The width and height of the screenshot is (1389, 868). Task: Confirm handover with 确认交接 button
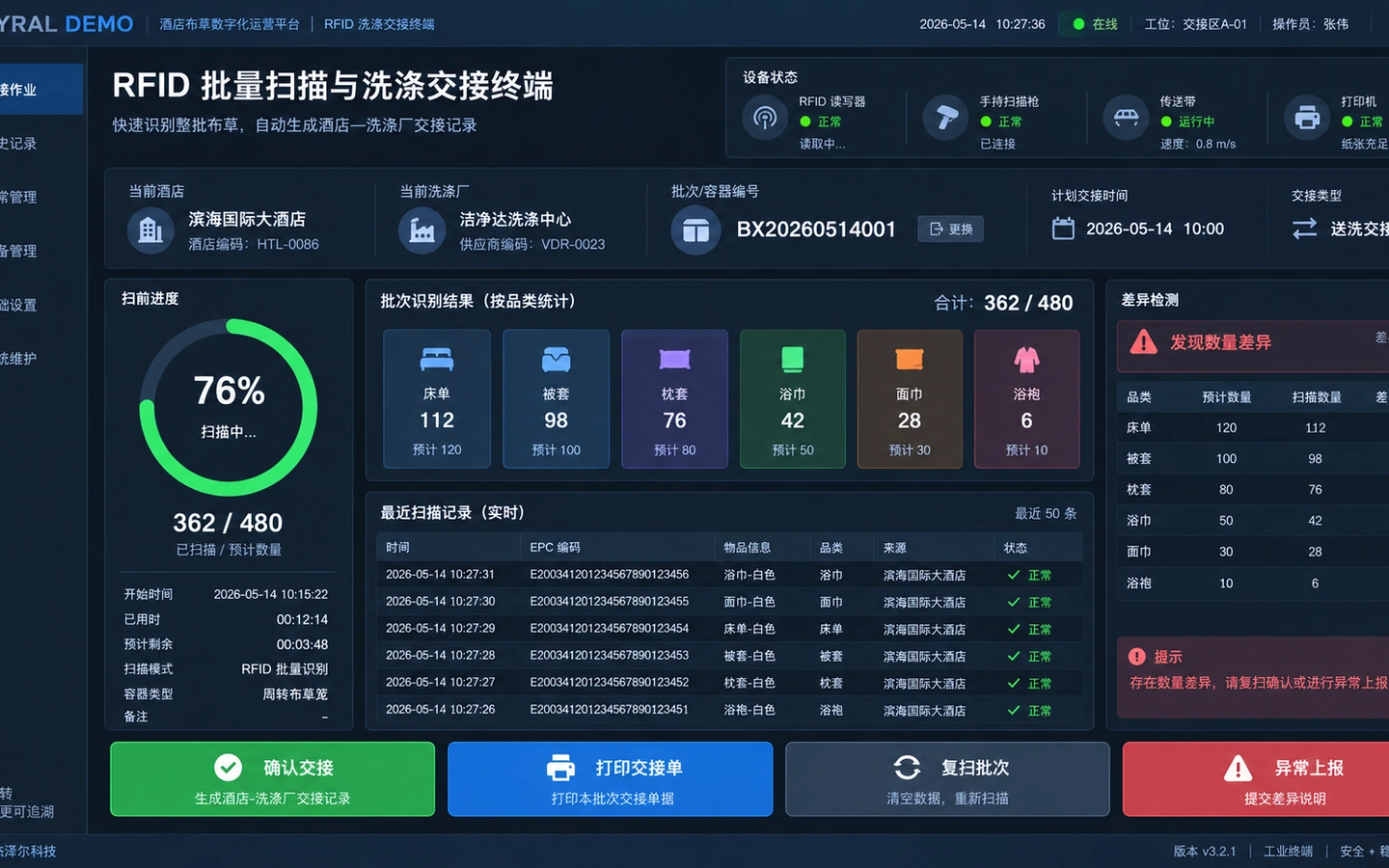[x=272, y=778]
